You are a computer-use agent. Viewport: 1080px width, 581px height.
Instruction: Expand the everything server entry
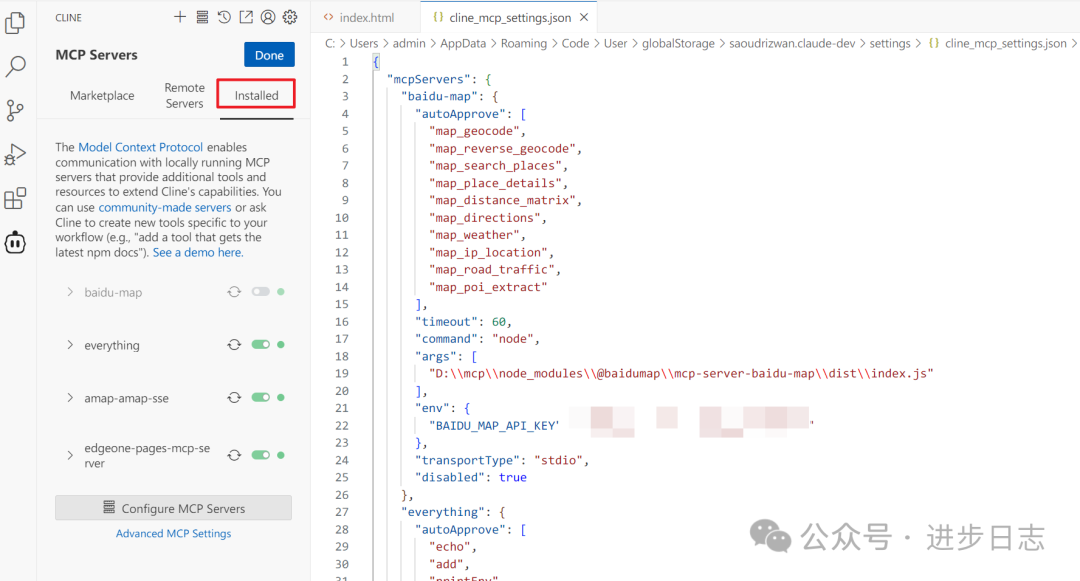tap(70, 344)
